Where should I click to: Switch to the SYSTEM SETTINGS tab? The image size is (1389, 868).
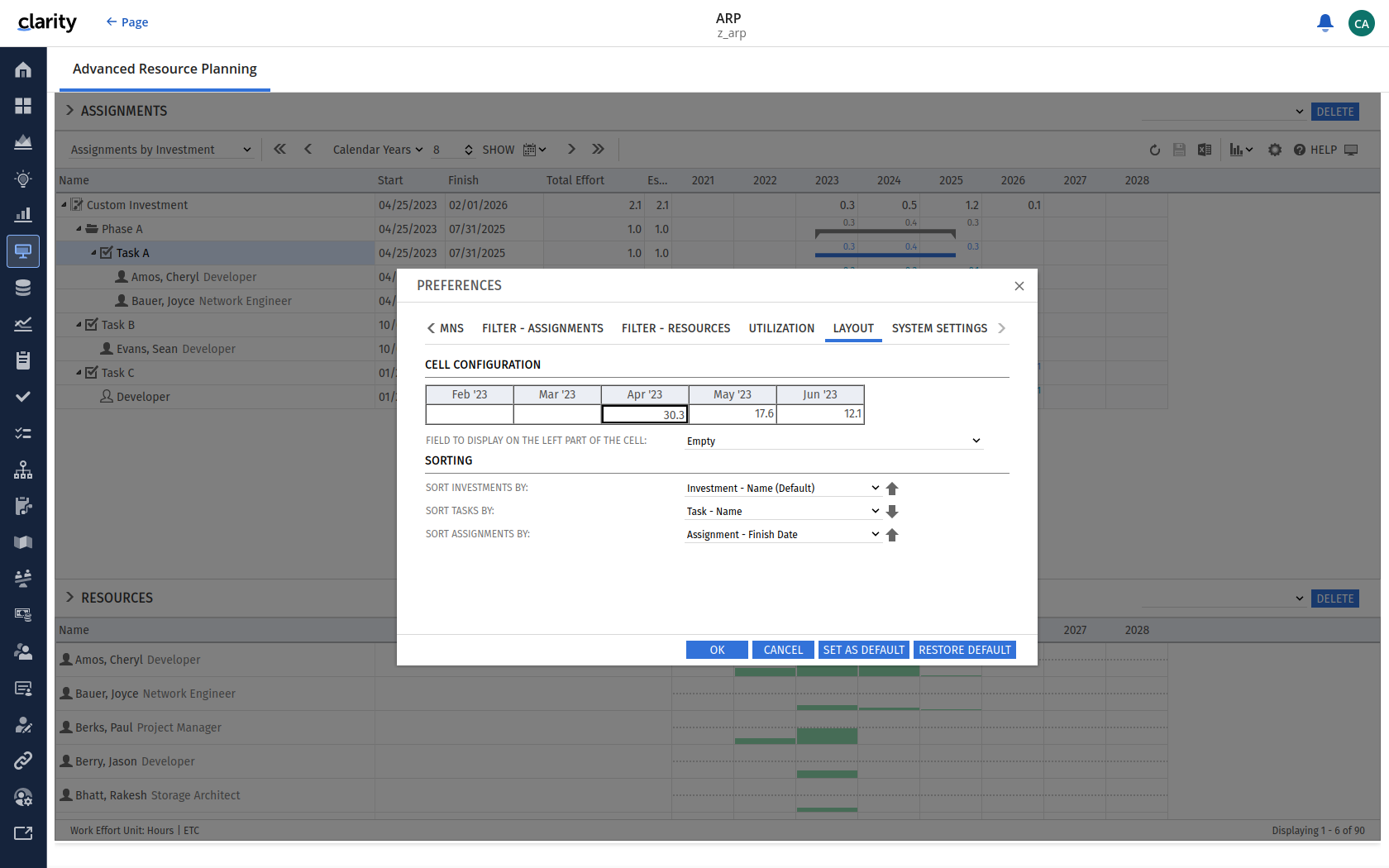(939, 328)
